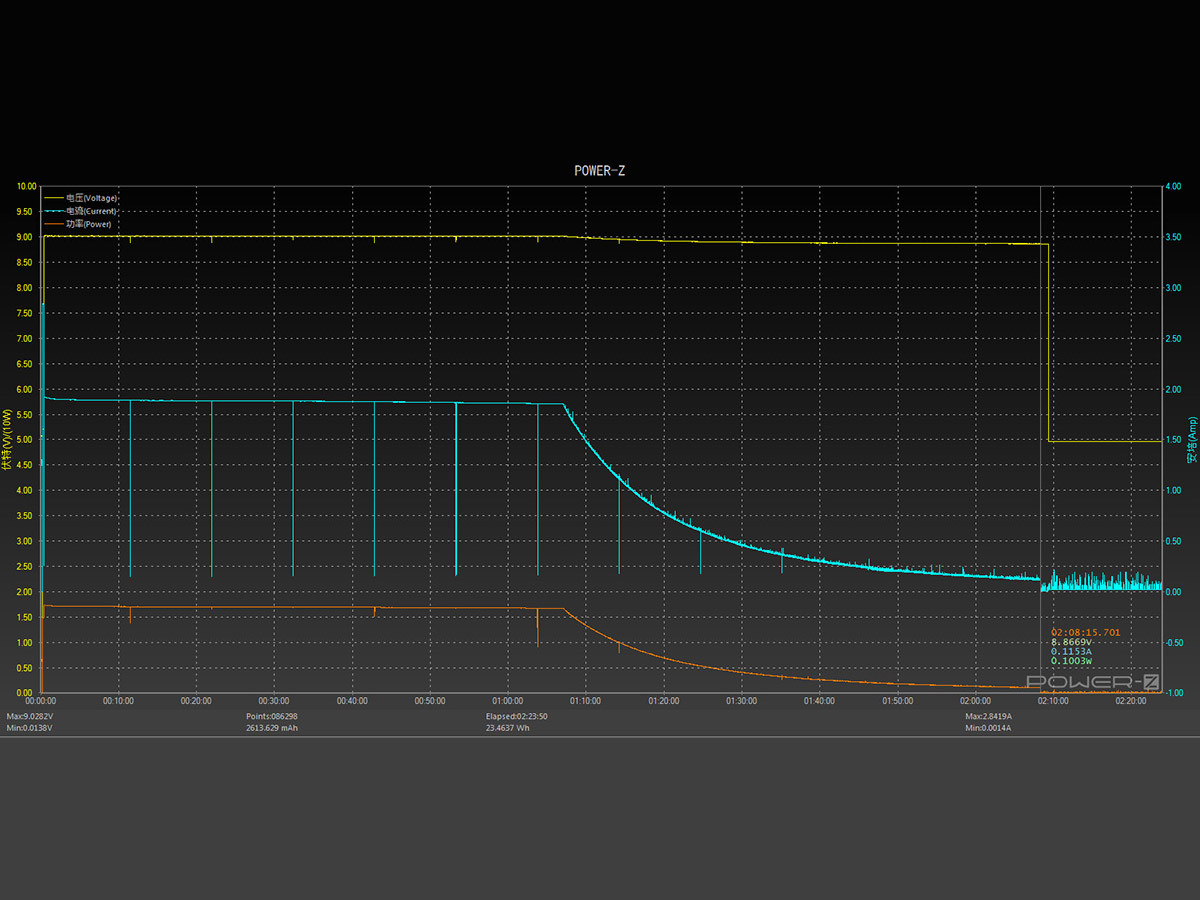The width and height of the screenshot is (1200, 900).
Task: Click the POWER-Z watermark logo
Action: [x=1093, y=682]
